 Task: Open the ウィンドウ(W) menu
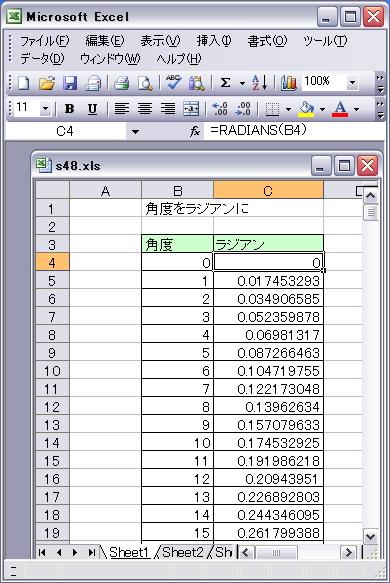(110, 58)
